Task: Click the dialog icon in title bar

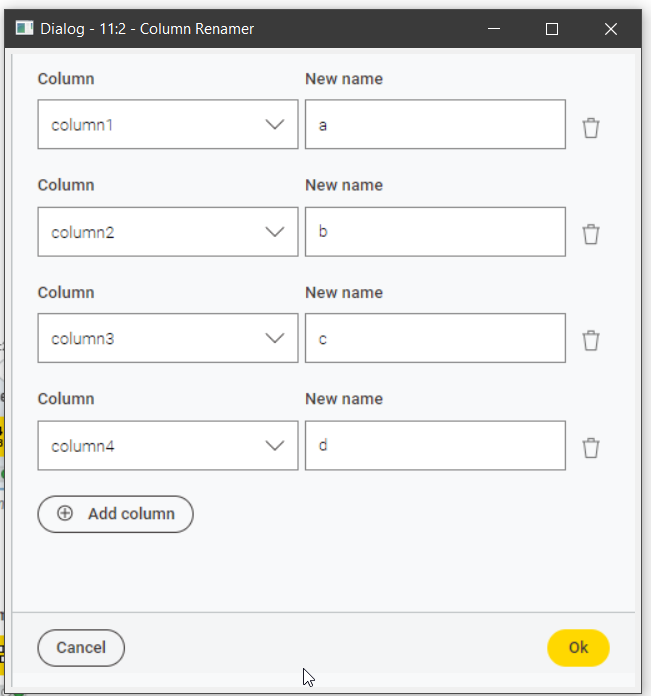Action: coord(24,28)
